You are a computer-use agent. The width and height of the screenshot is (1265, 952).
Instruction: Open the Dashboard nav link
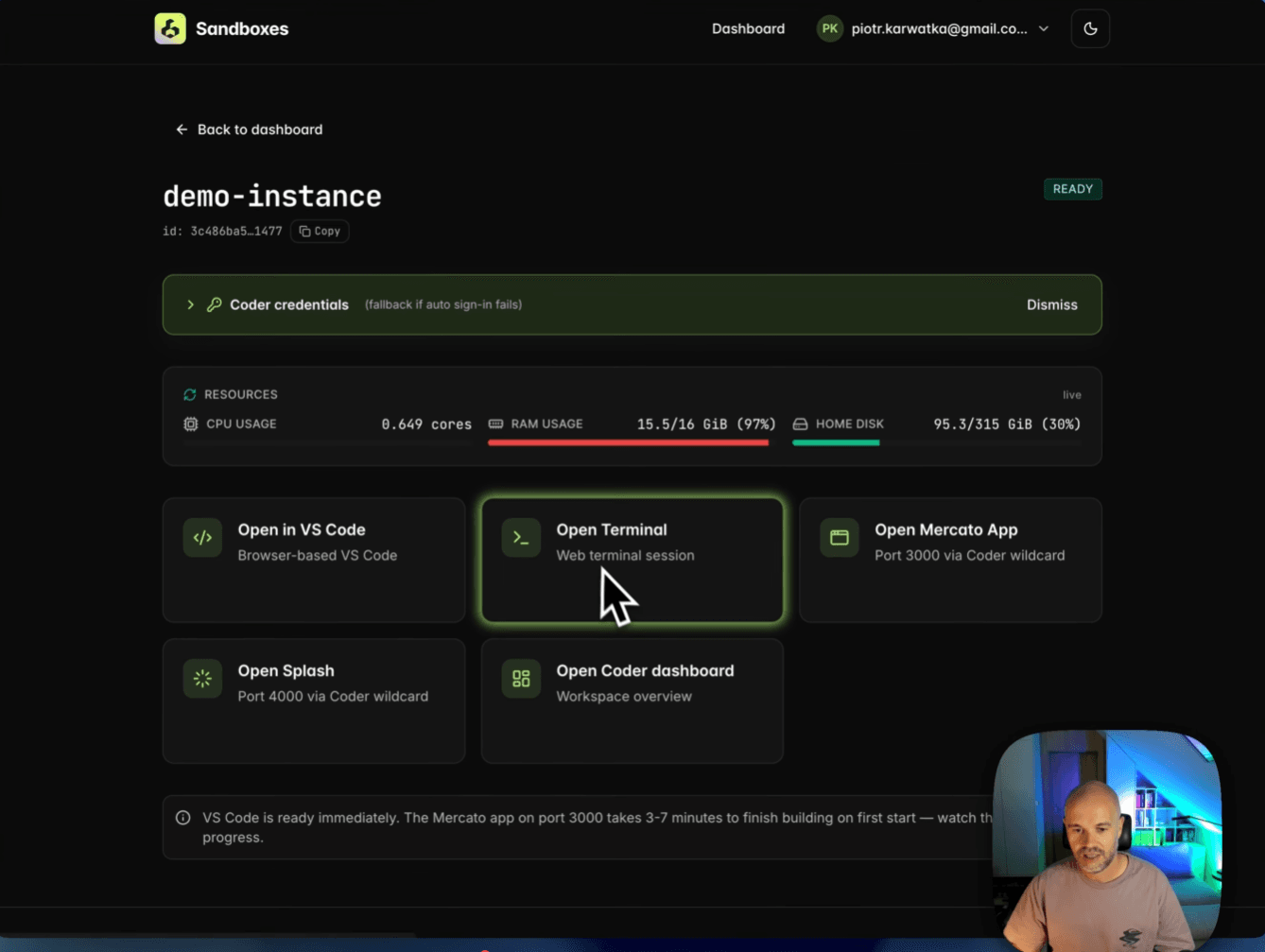coord(748,28)
